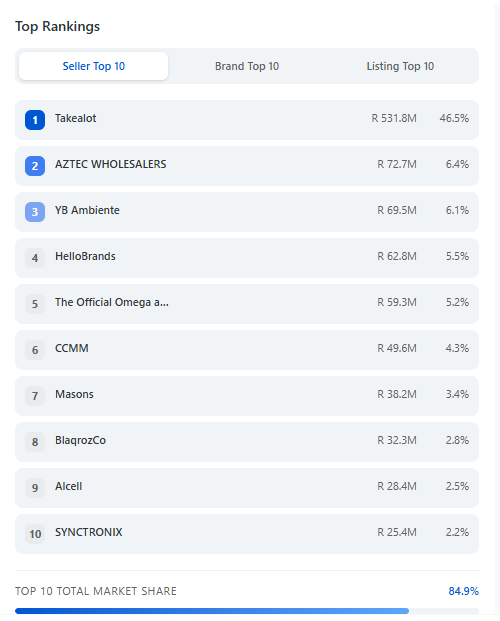Click the R 32.3M revenue value
Image resolution: width=500 pixels, height=621 pixels.
tap(397, 440)
